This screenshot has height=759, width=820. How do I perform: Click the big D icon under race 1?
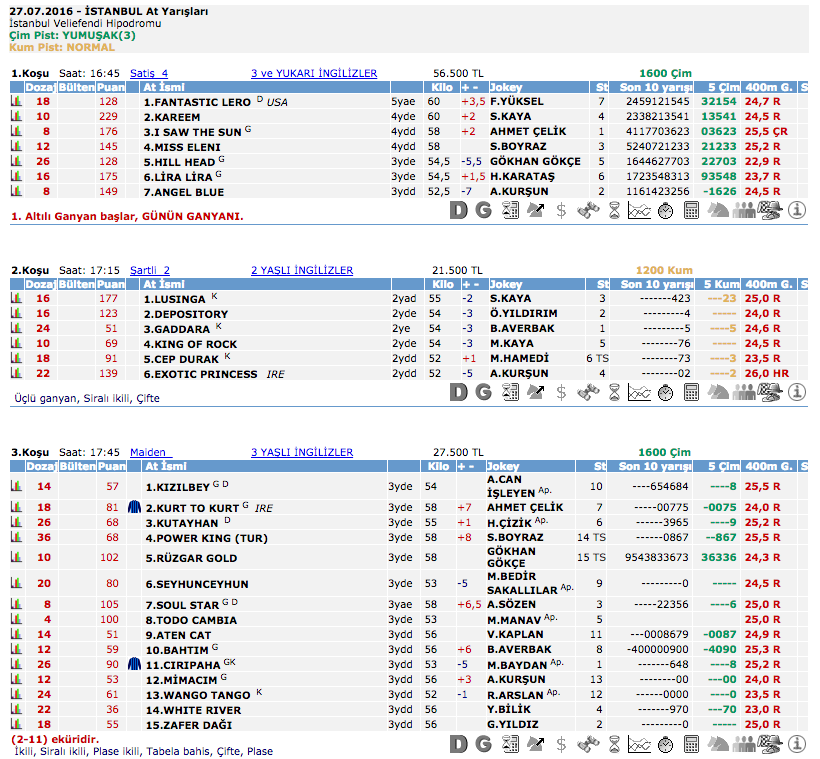[458, 210]
